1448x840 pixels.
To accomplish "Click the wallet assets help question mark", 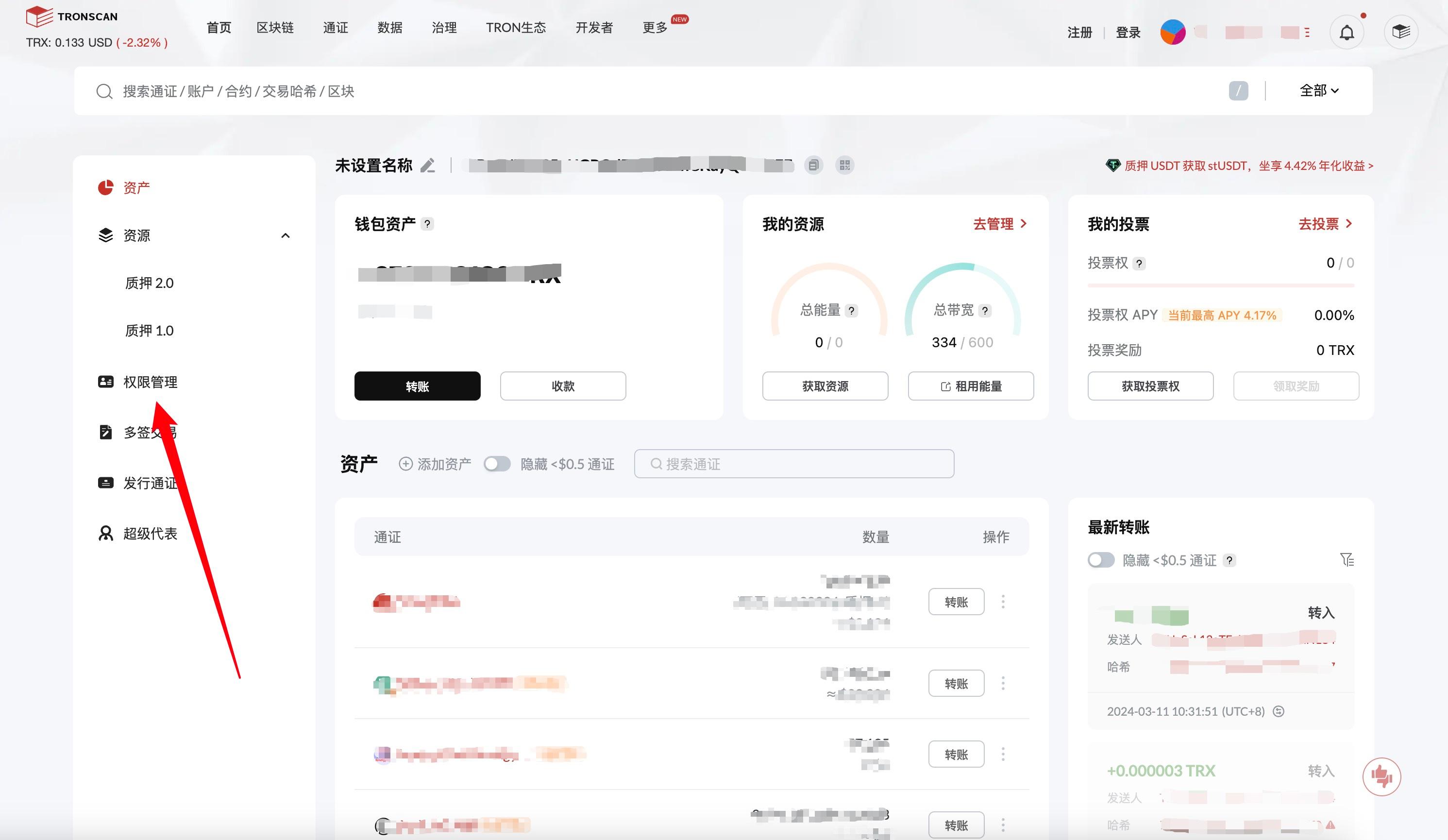I will coord(427,224).
